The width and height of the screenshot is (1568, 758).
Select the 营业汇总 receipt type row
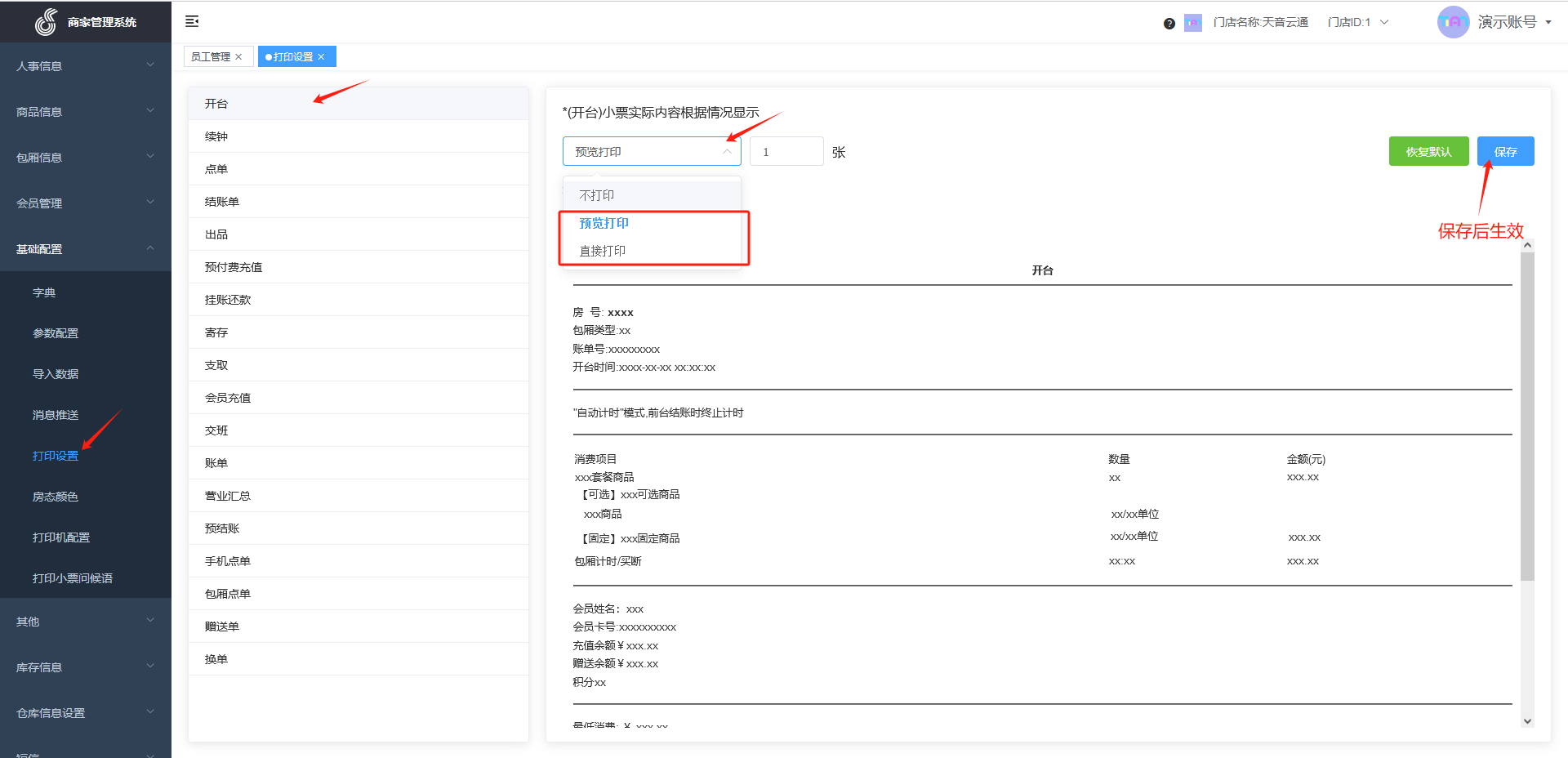359,496
